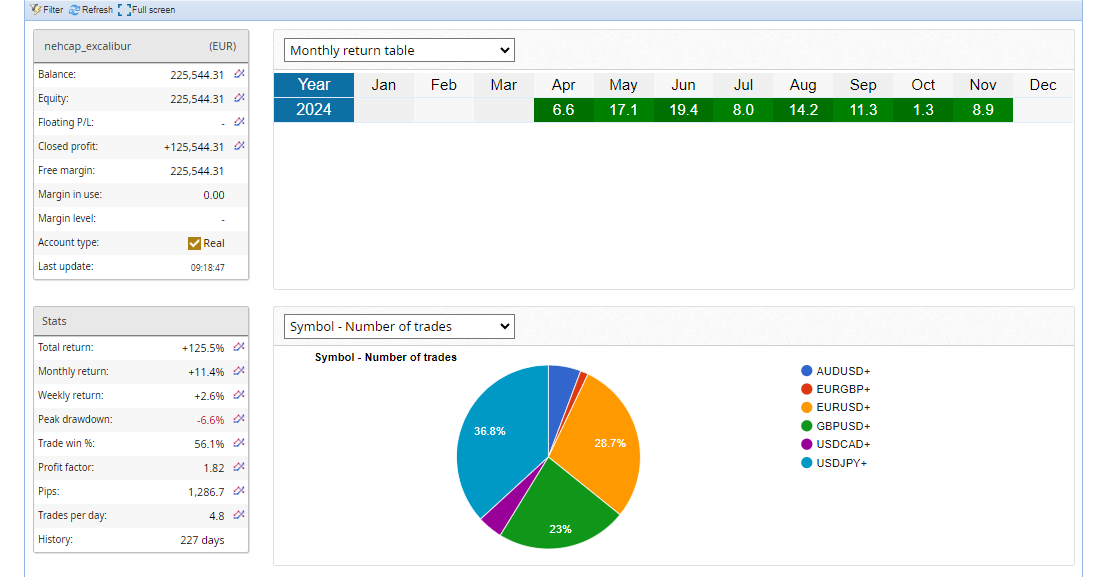This screenshot has height=577, width=1103.
Task: Click the Stats panel header
Action: pos(141,321)
